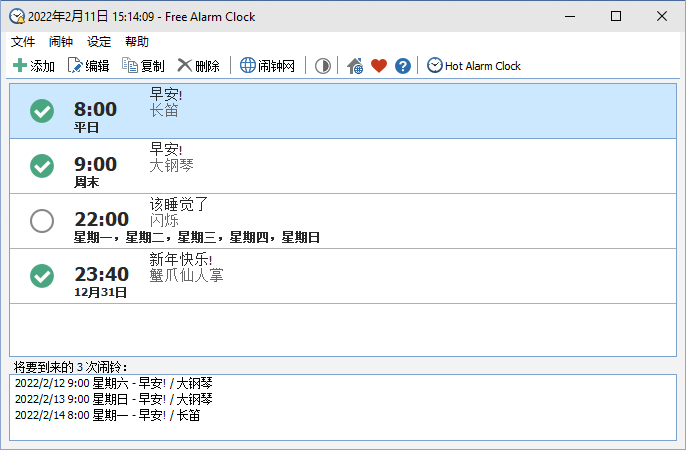
Task: Click the 长笛 sound name
Action: 164,110
